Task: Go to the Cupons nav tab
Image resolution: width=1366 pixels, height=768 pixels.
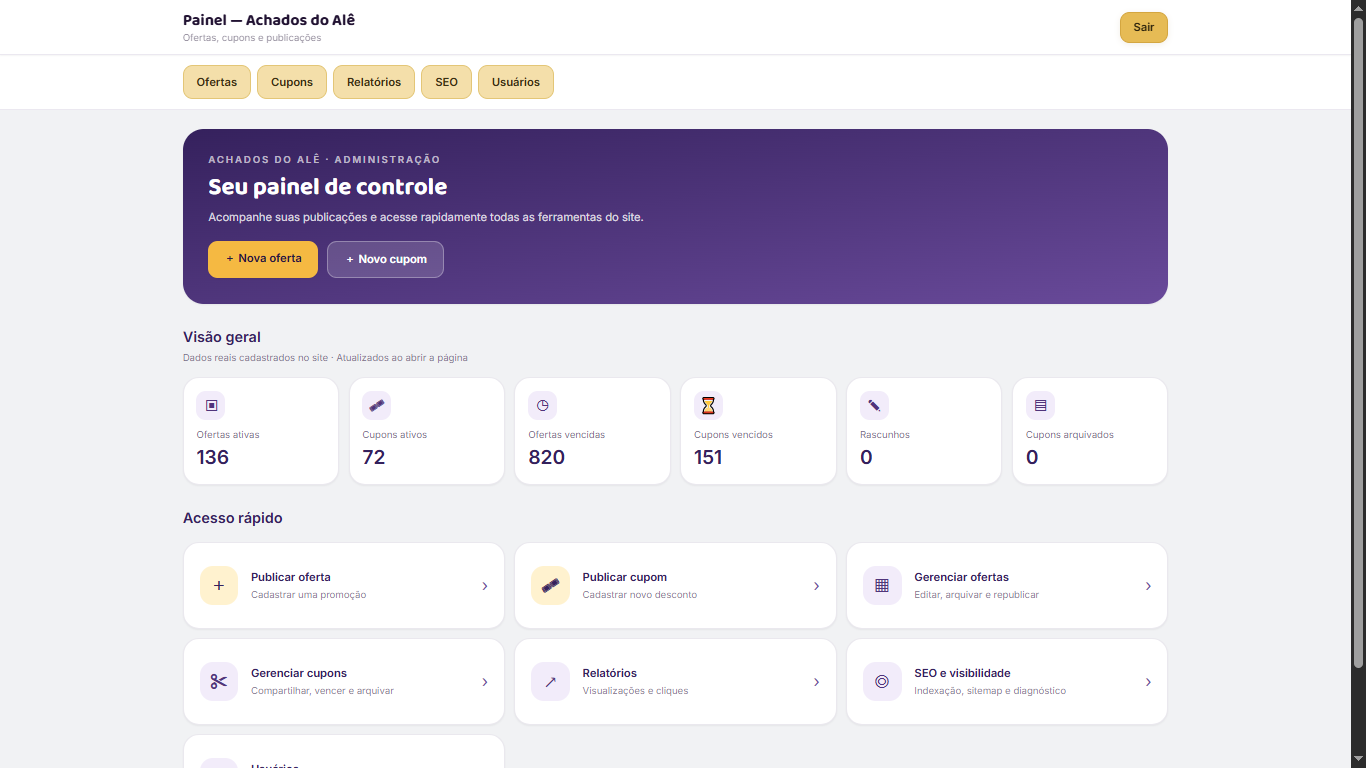Action: tap(292, 82)
